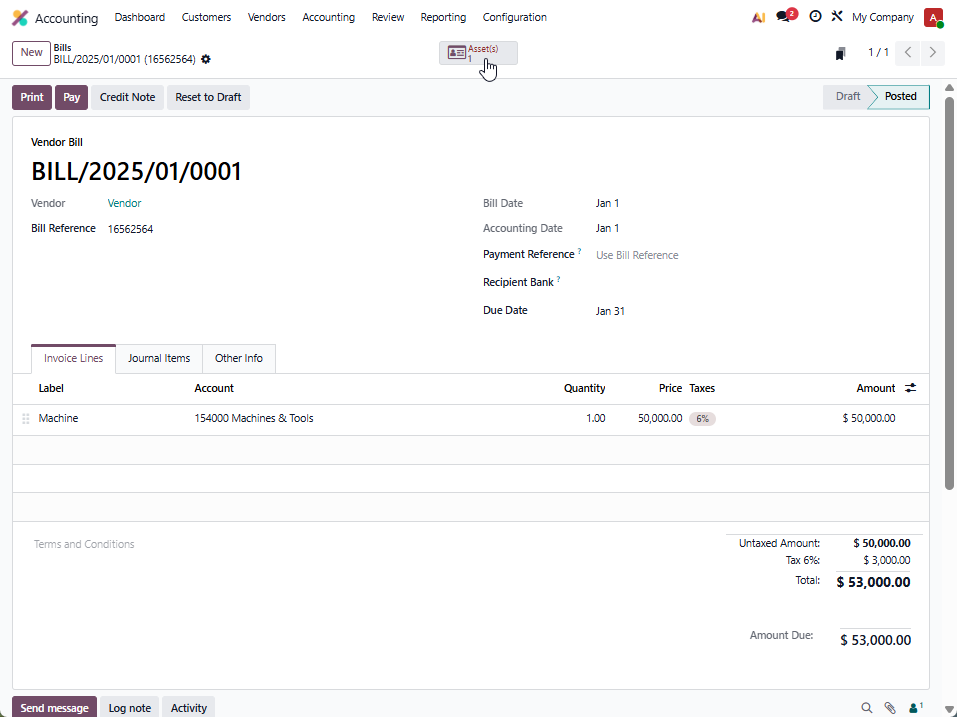
Task: Open the column settings adjuster icon
Action: point(910,388)
